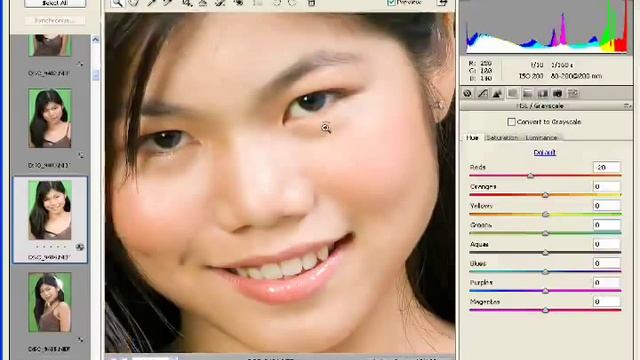The width and height of the screenshot is (640, 360).
Task: Click the Magentas hue slider handle
Action: click(x=545, y=310)
